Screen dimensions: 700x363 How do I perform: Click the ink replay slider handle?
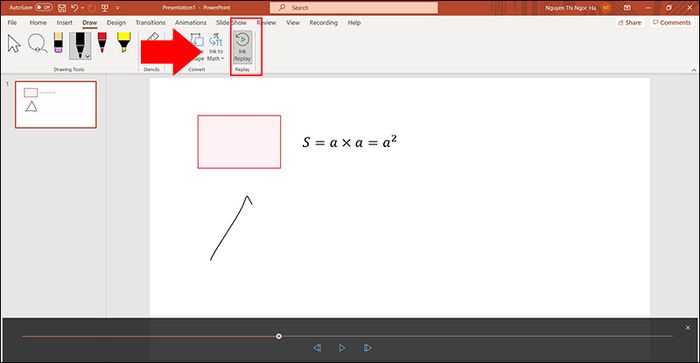point(279,336)
